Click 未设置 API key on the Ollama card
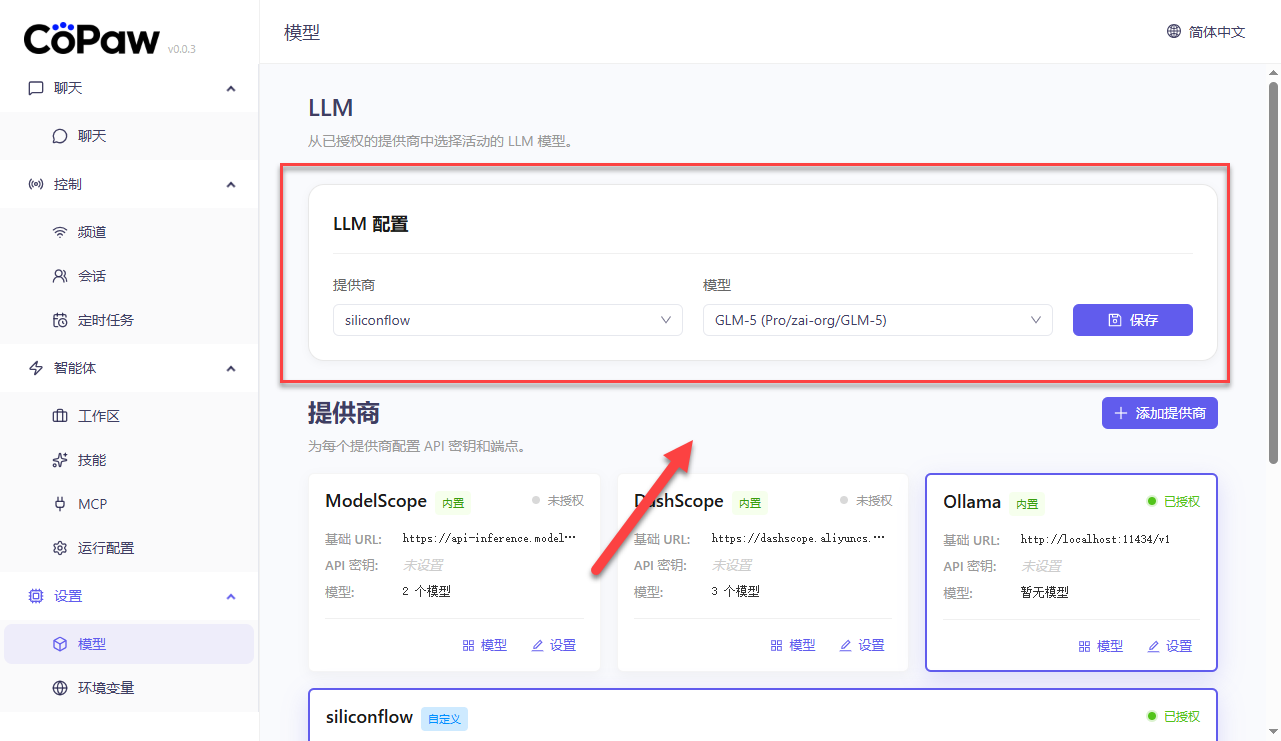This screenshot has width=1281, height=741. [1041, 566]
